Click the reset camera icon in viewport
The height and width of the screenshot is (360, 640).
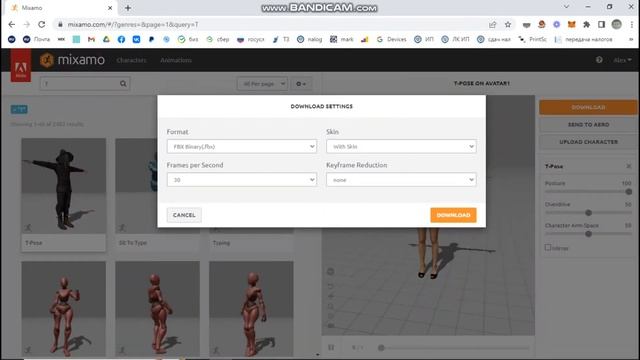(x=331, y=286)
